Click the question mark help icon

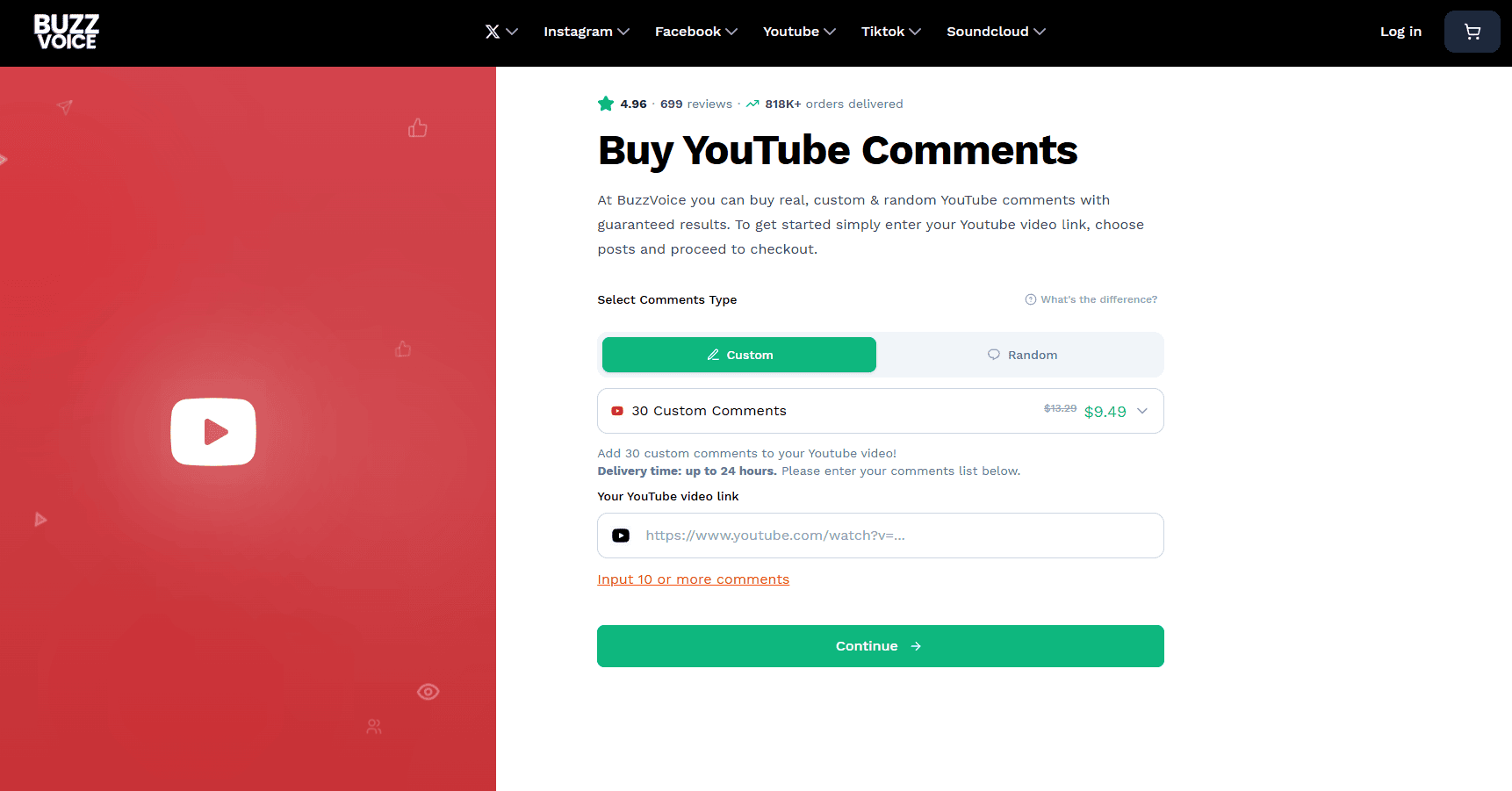coord(1031,299)
